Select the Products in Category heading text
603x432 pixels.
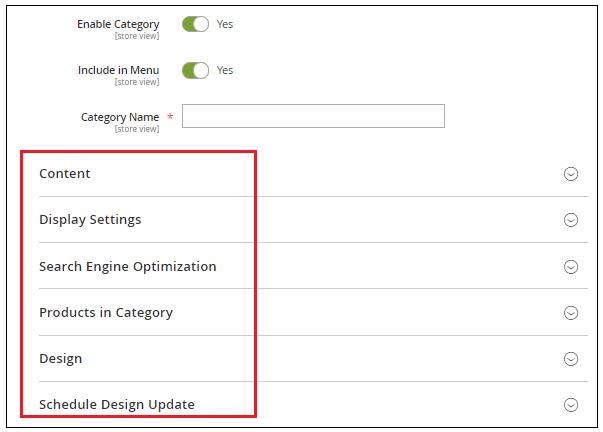point(106,313)
